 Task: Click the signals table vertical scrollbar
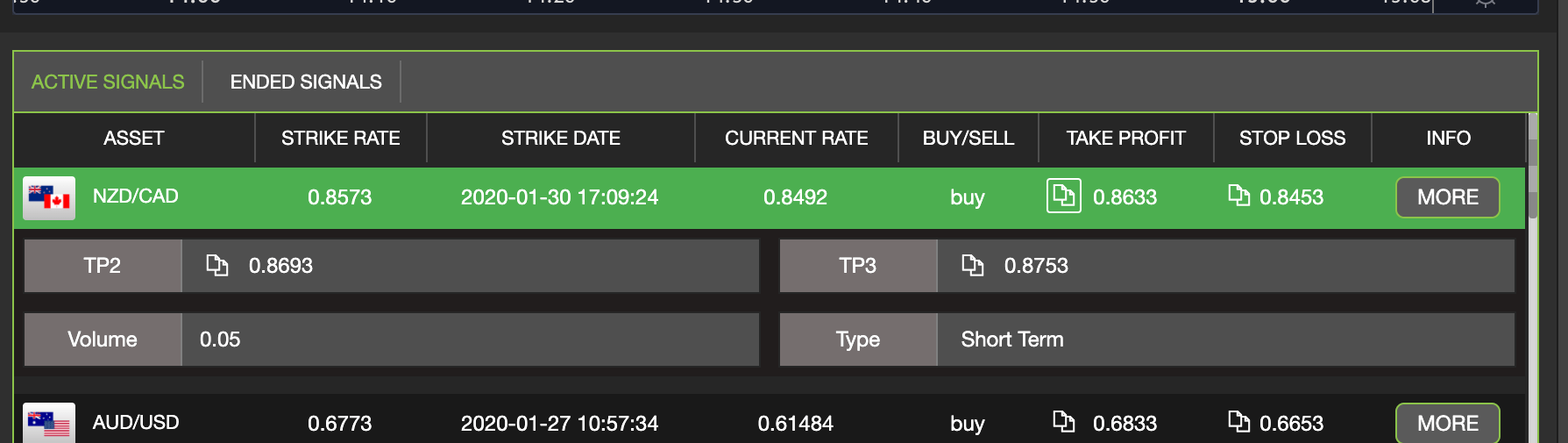pos(1533,277)
